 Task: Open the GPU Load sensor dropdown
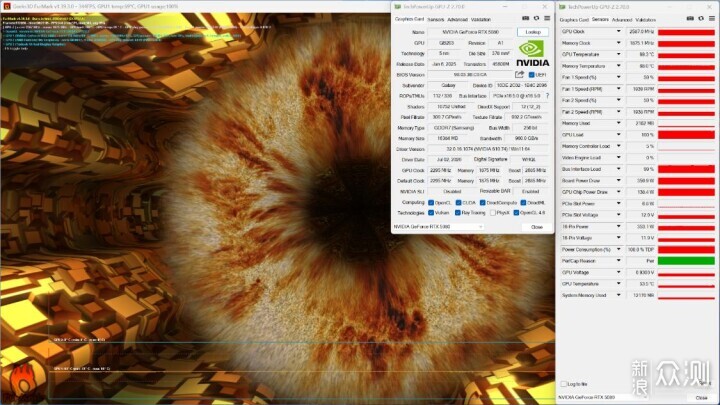tap(619, 135)
